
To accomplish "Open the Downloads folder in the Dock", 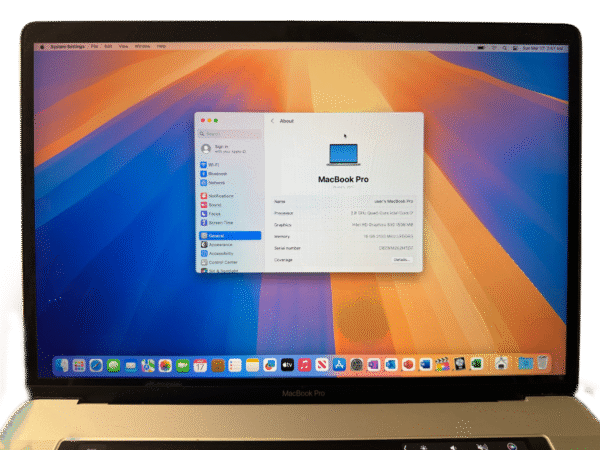I will click(525, 363).
